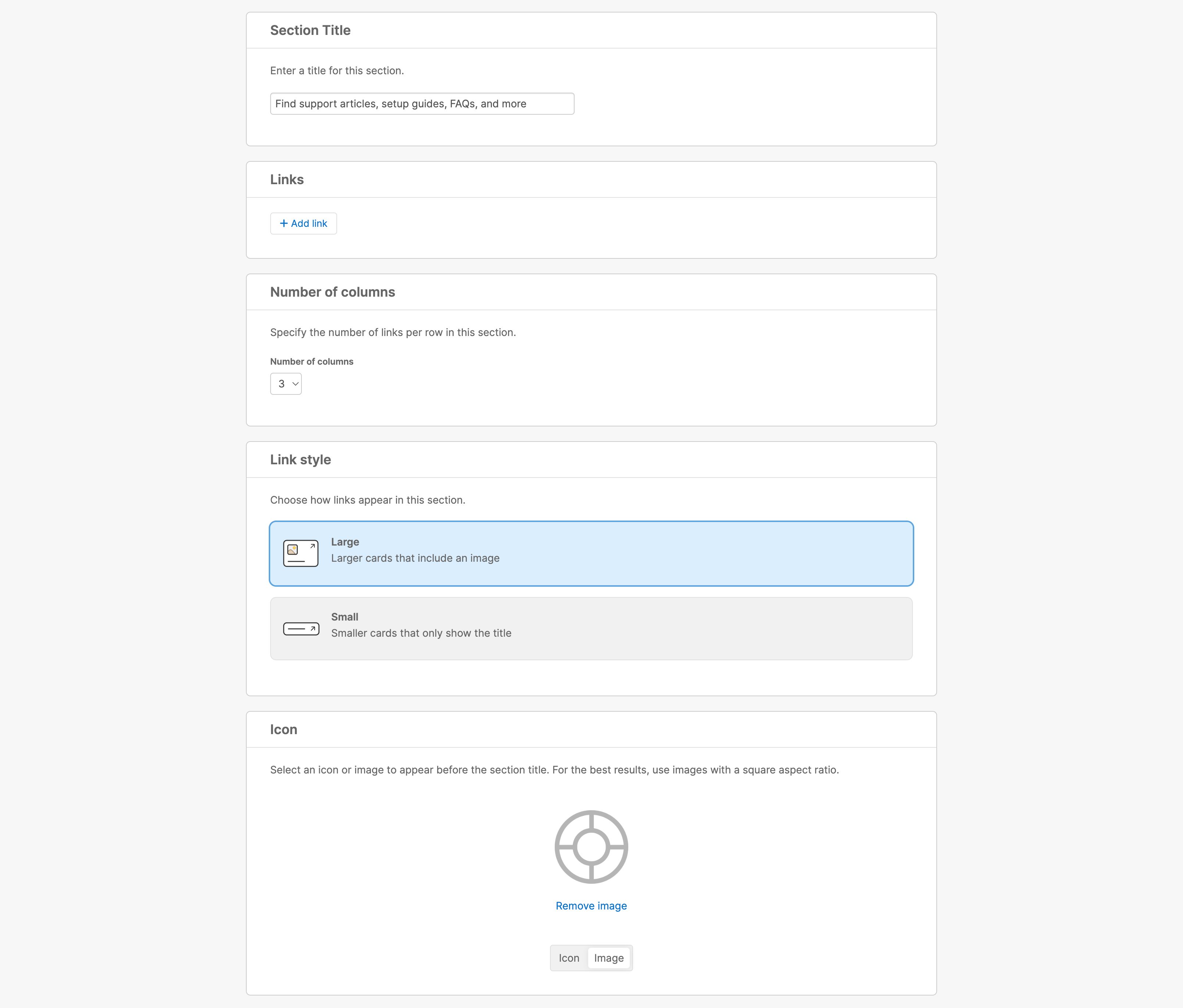Select the Large link style card
Viewport: 1183px width, 1008px height.
[x=591, y=553]
